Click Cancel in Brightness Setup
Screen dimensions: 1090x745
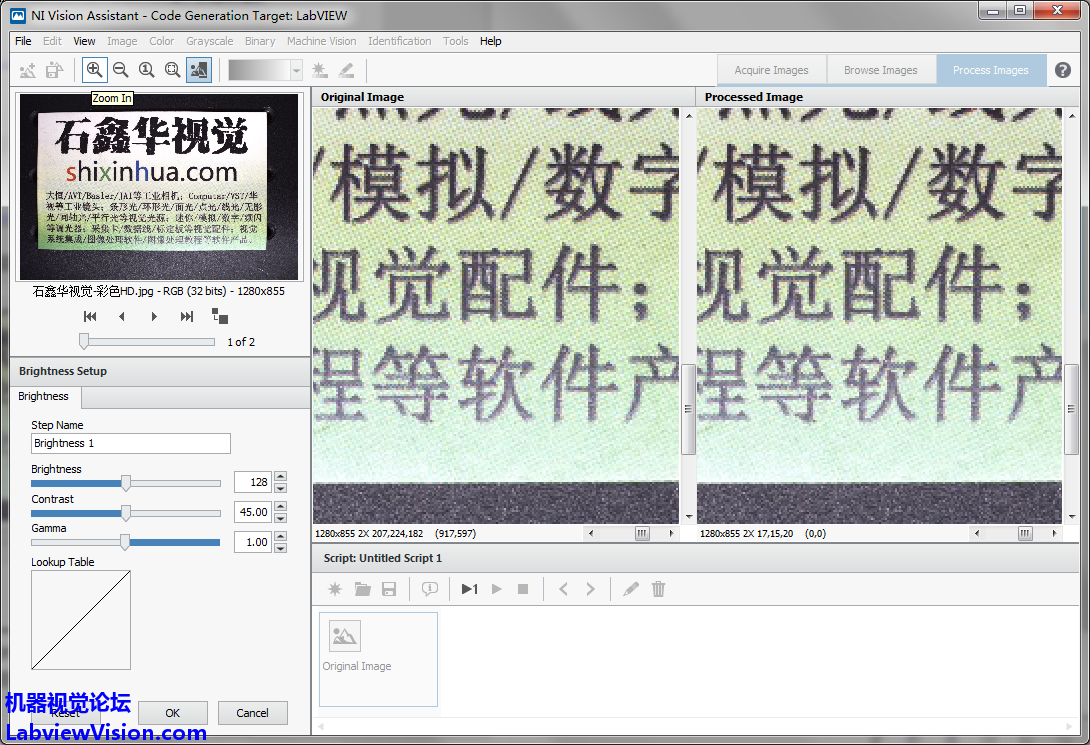[252, 713]
